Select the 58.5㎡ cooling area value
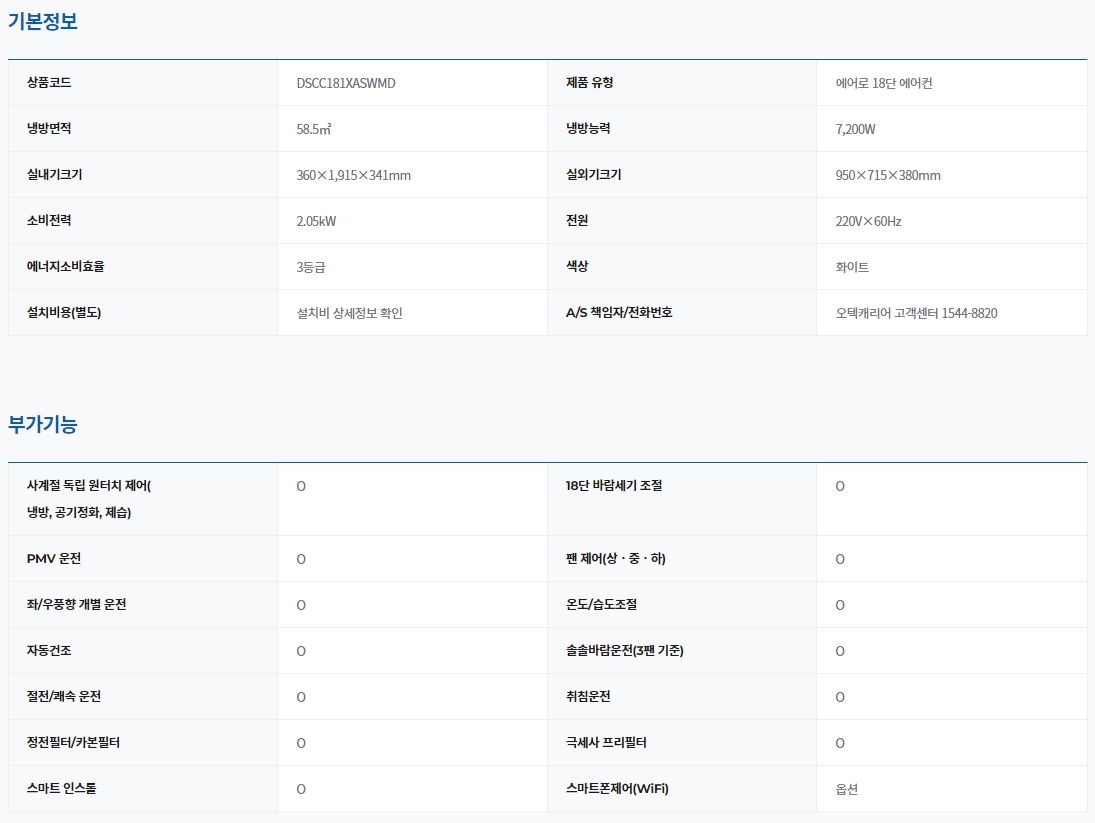1095x823 pixels. (313, 129)
